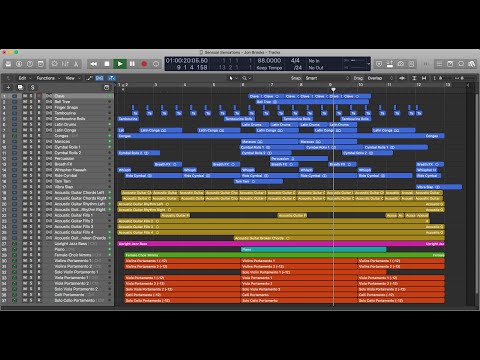Open the Note Pads icon
This screenshot has height=360, width=480.
(x=450, y=64)
